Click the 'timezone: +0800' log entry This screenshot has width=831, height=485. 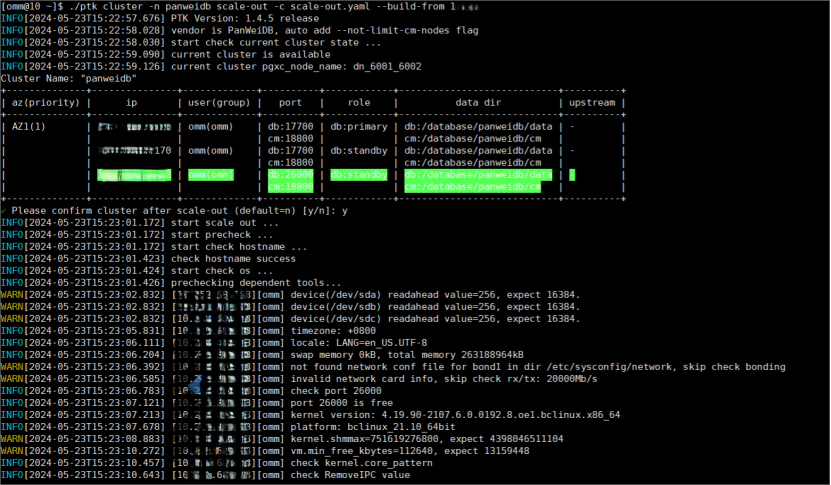point(333,331)
